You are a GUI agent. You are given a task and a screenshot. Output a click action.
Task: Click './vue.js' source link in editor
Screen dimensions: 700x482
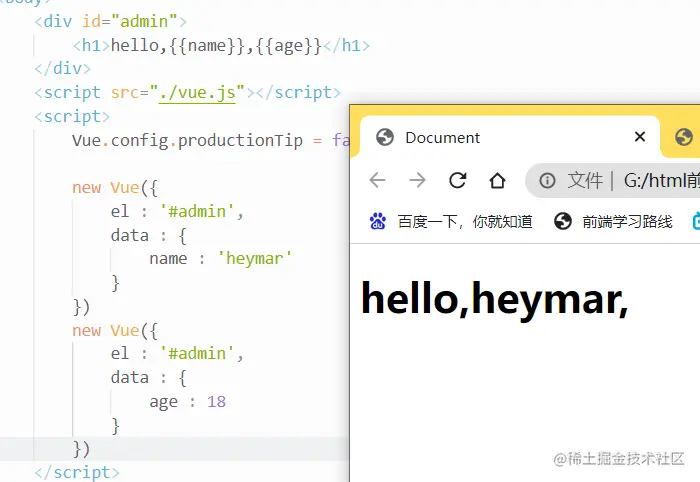tap(197, 92)
